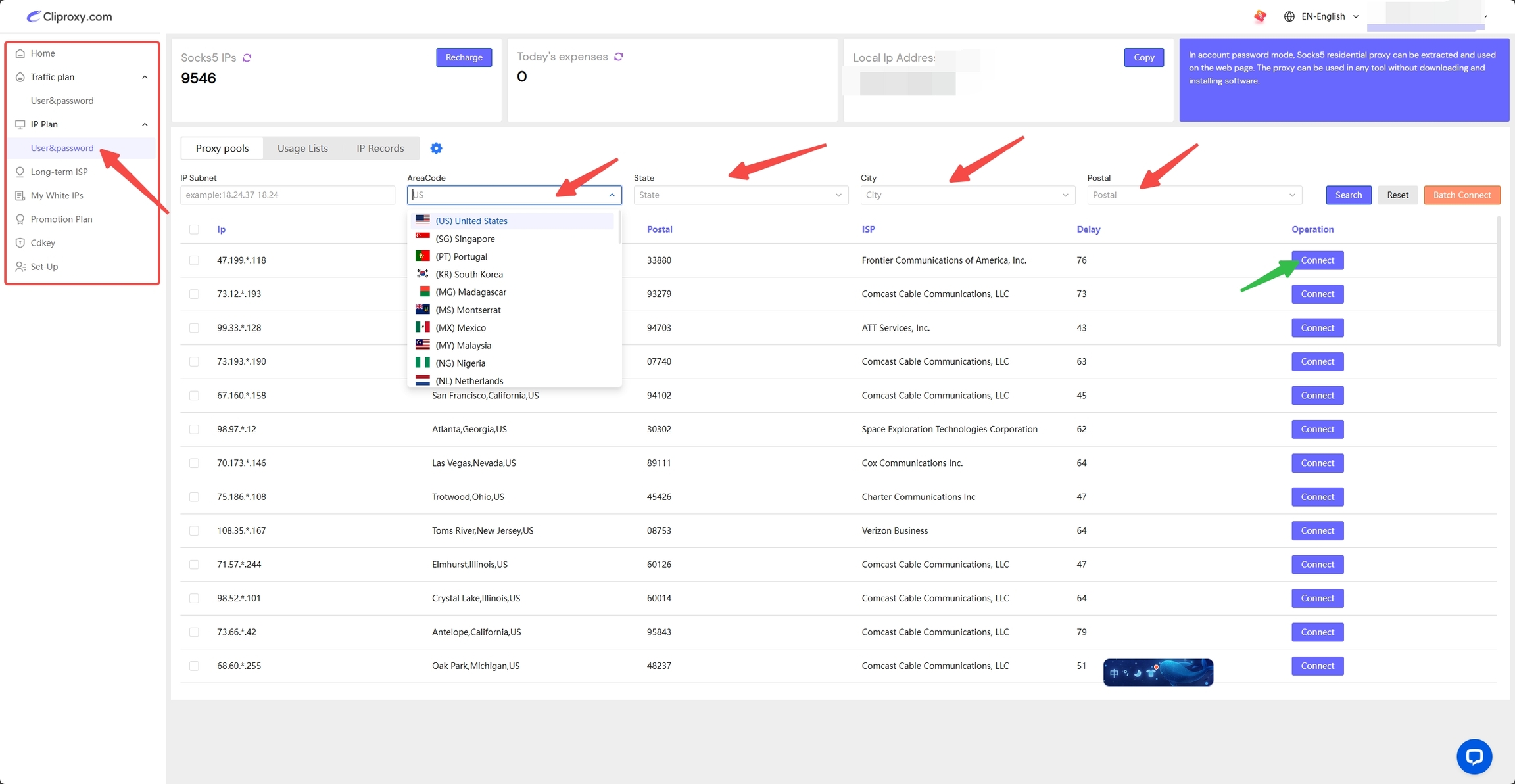1515x784 pixels.
Task: Focus the IP Subnet input field
Action: click(x=287, y=195)
